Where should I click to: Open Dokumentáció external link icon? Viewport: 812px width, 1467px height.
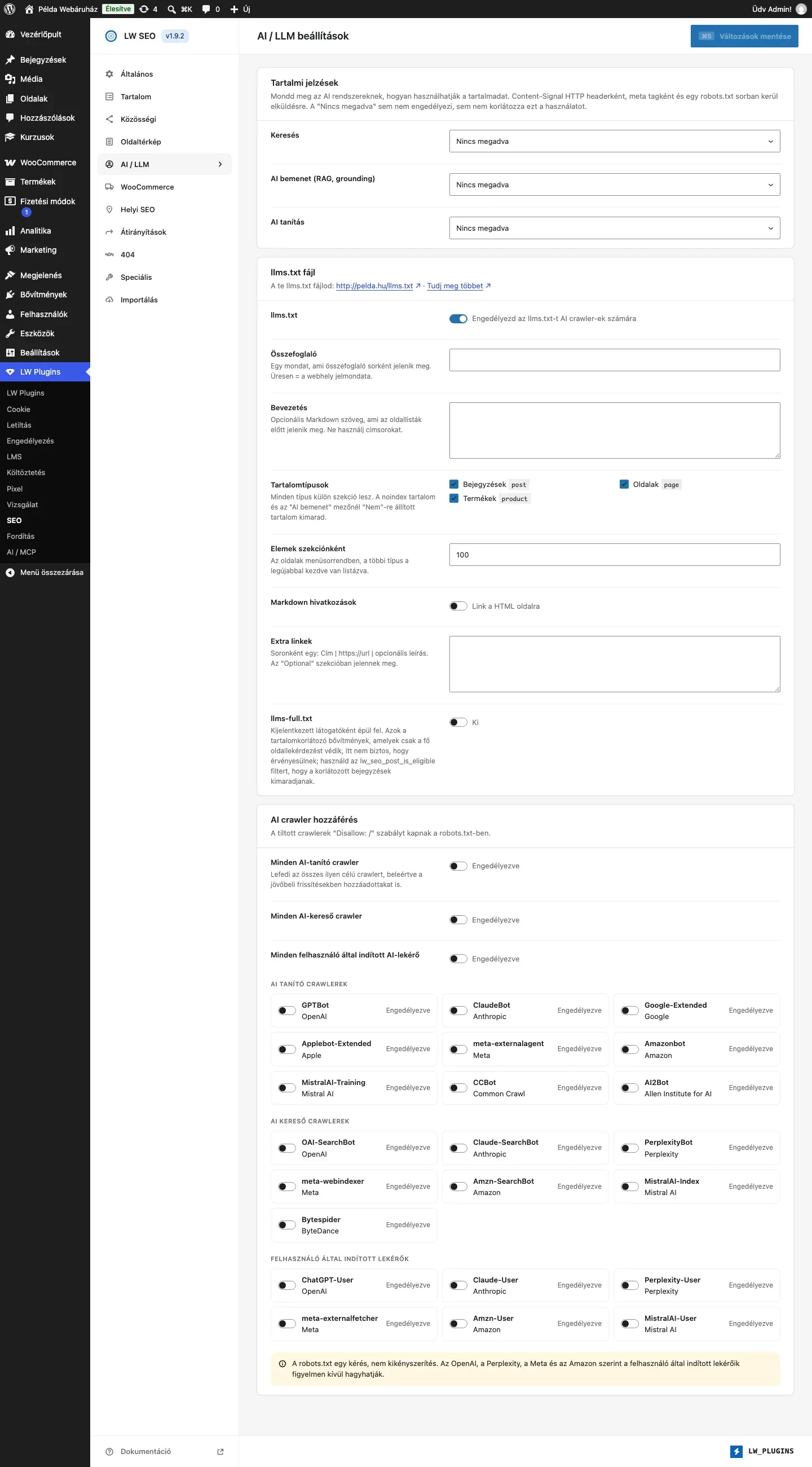(x=221, y=1452)
